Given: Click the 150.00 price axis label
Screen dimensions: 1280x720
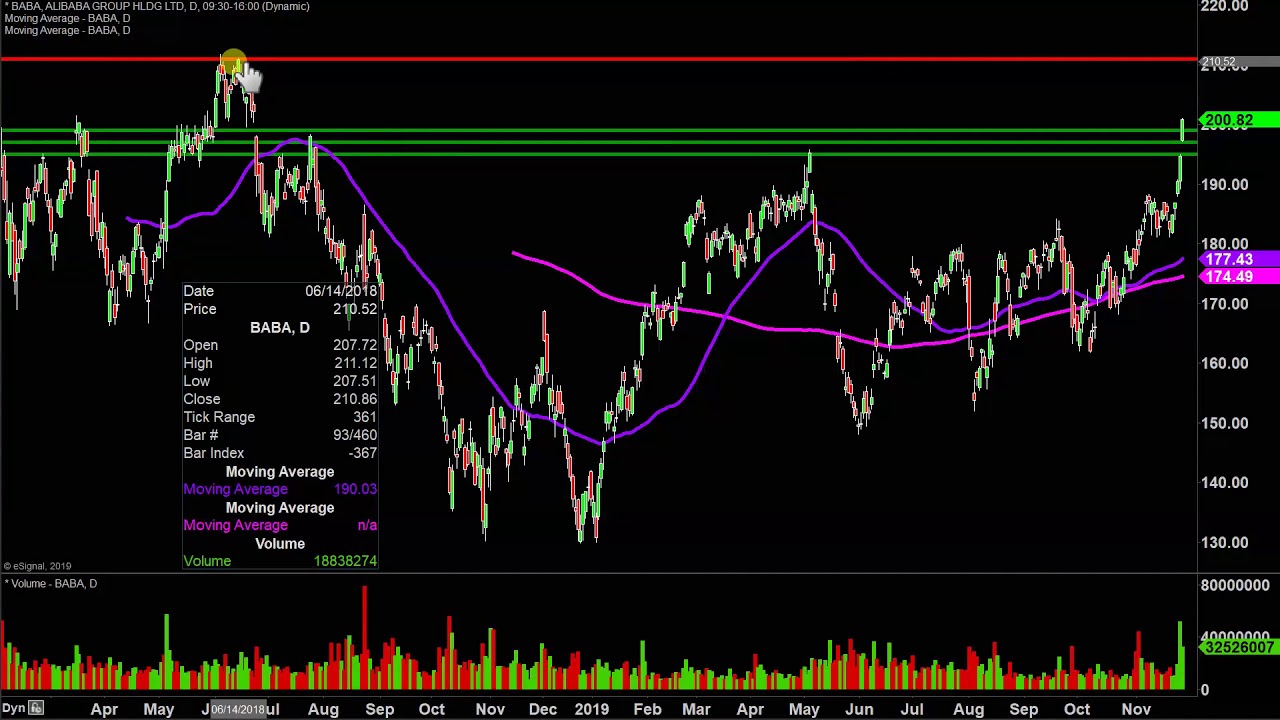Looking at the screenshot, I should (x=1225, y=423).
